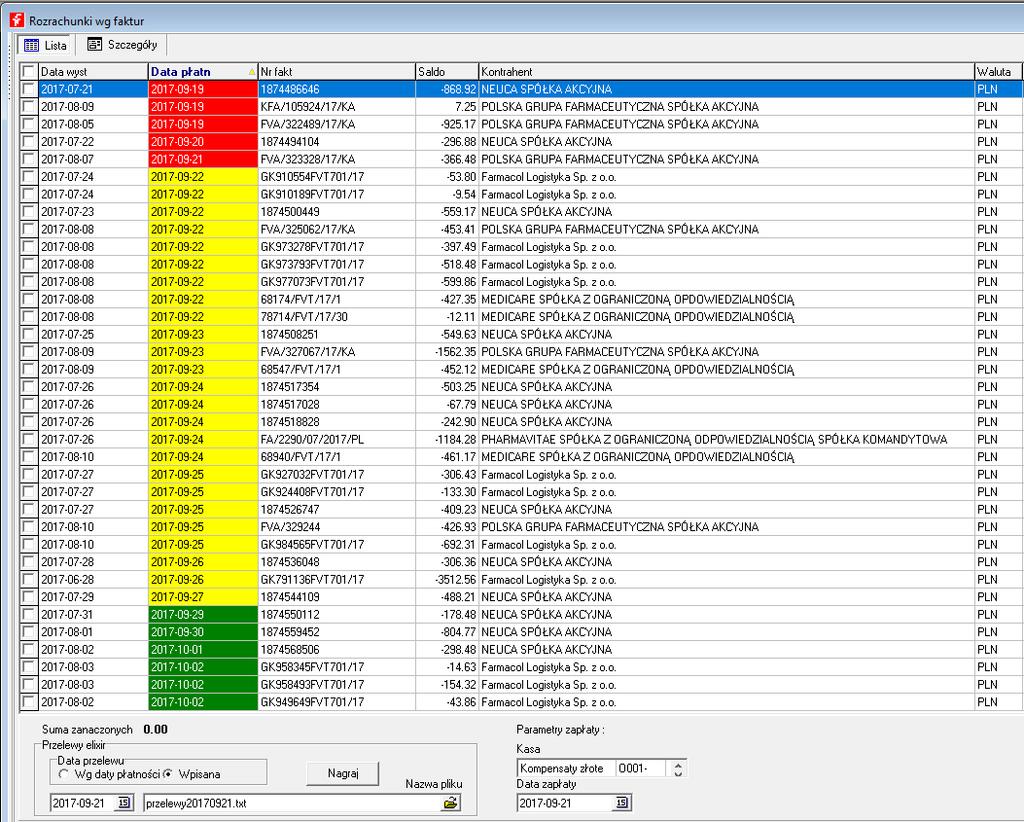Focus the Data przelewu date field
This screenshot has width=1024, height=822.
(84, 803)
